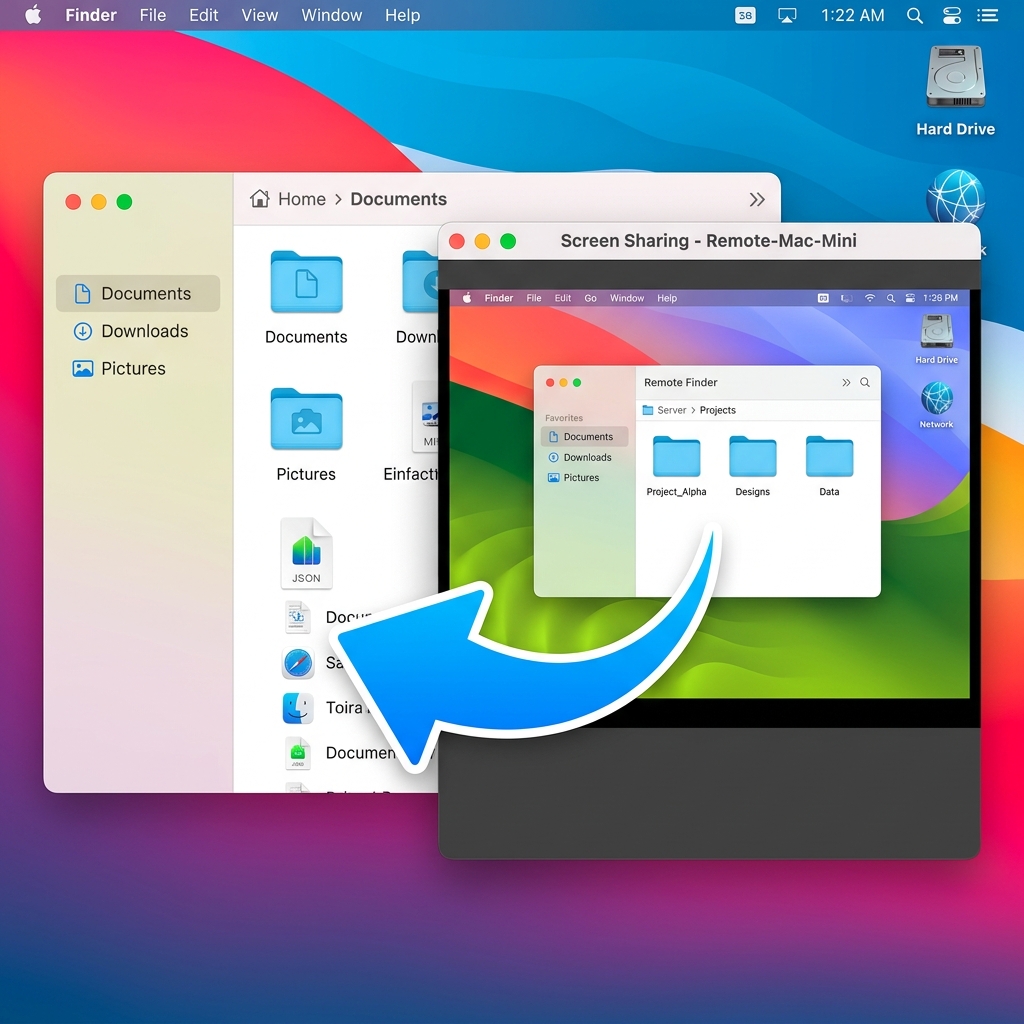Viewport: 1024px width, 1024px height.
Task: Select Documents in the Remote Finder sidebar
Action: click(584, 436)
